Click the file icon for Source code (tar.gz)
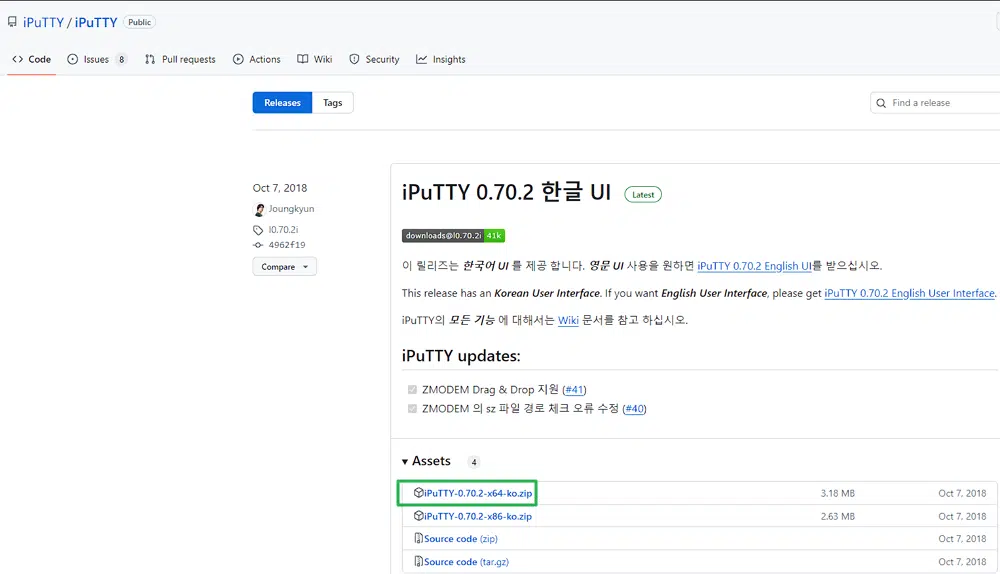This screenshot has width=1000, height=574. (x=418, y=561)
